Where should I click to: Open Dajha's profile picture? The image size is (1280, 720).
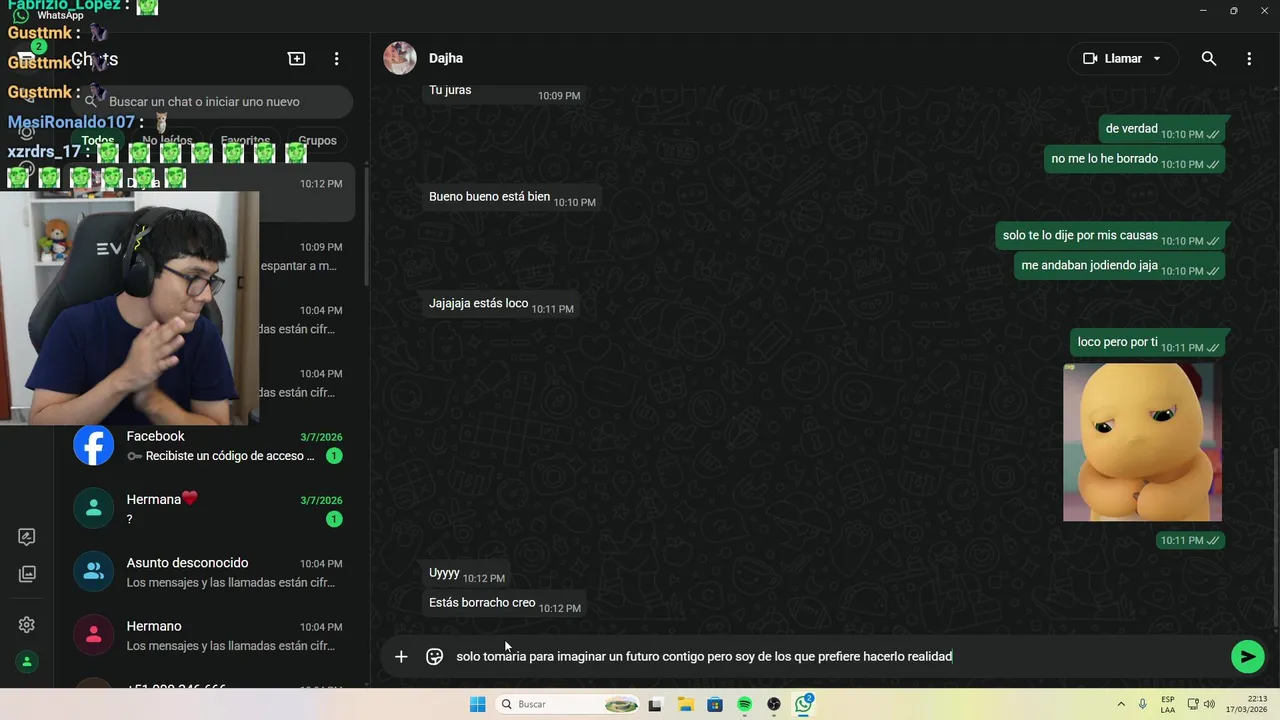(400, 58)
